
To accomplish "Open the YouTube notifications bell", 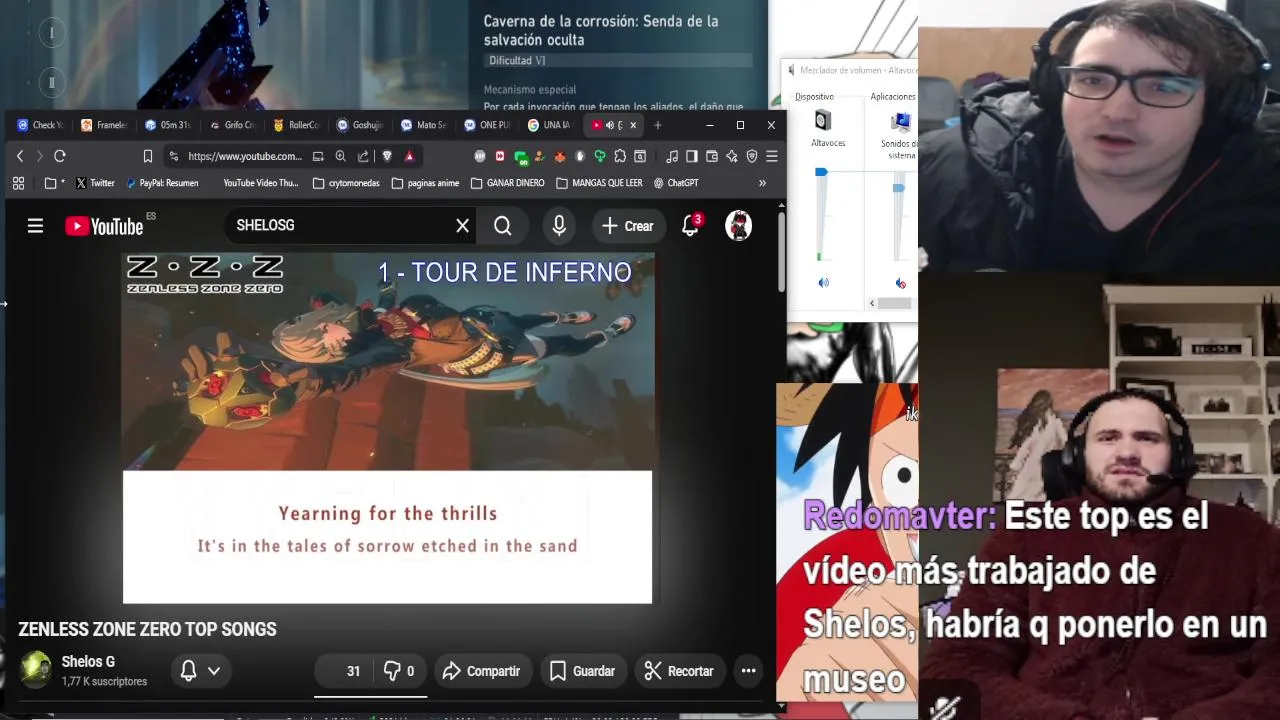I will click(x=690, y=226).
